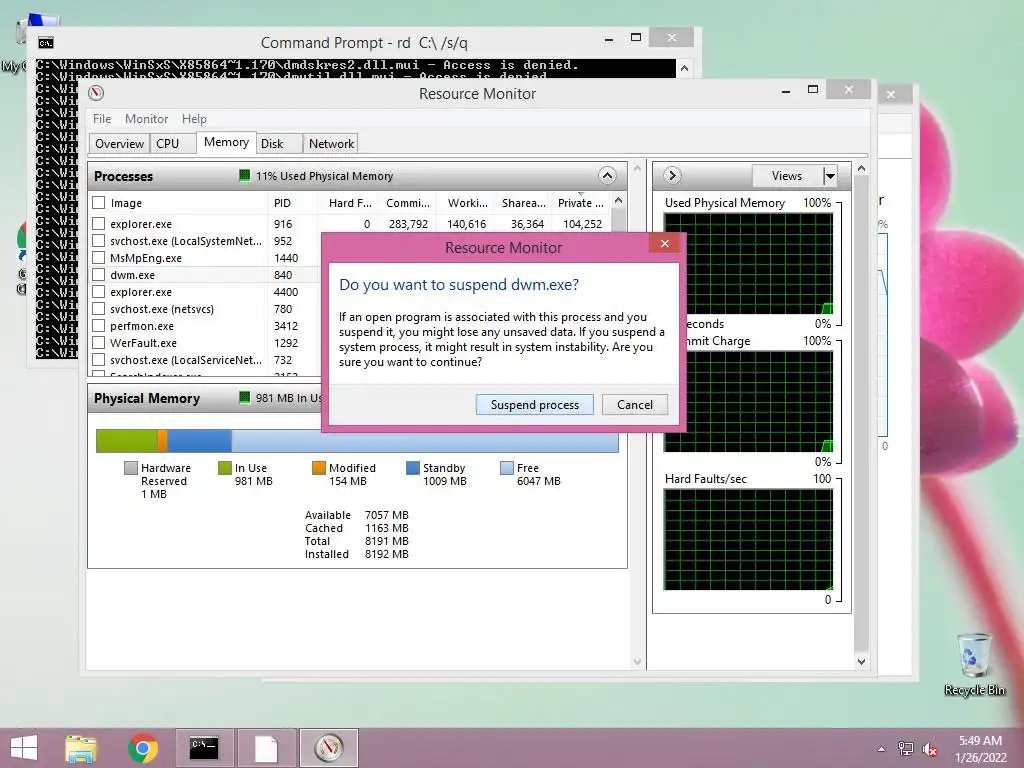
Task: Check the svchost.exe (LocalSystemNet...) checkbox
Action: [99, 240]
